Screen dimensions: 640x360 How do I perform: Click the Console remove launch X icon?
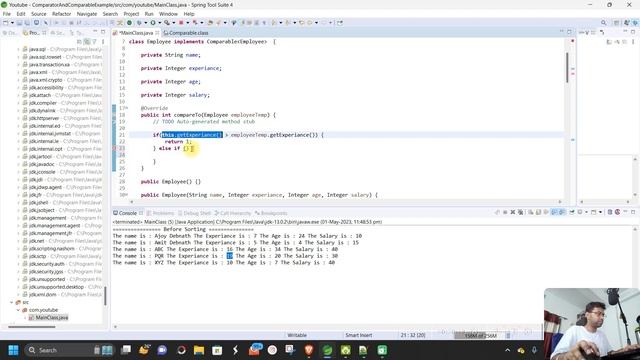pos(513,212)
